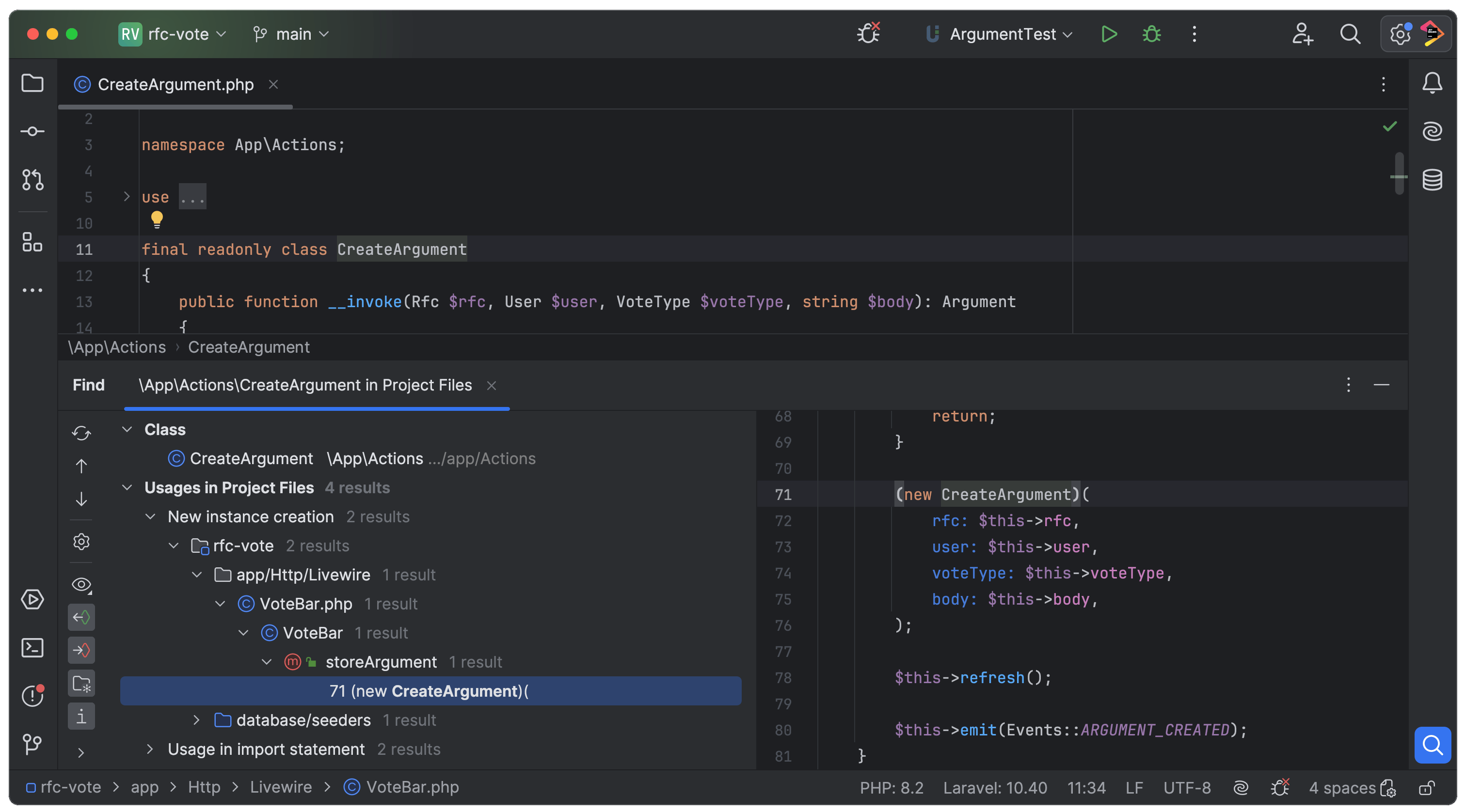Screen dimensions: 1465x812
Task: Click the Livewire breadcrumb in status bar
Action: click(281, 787)
